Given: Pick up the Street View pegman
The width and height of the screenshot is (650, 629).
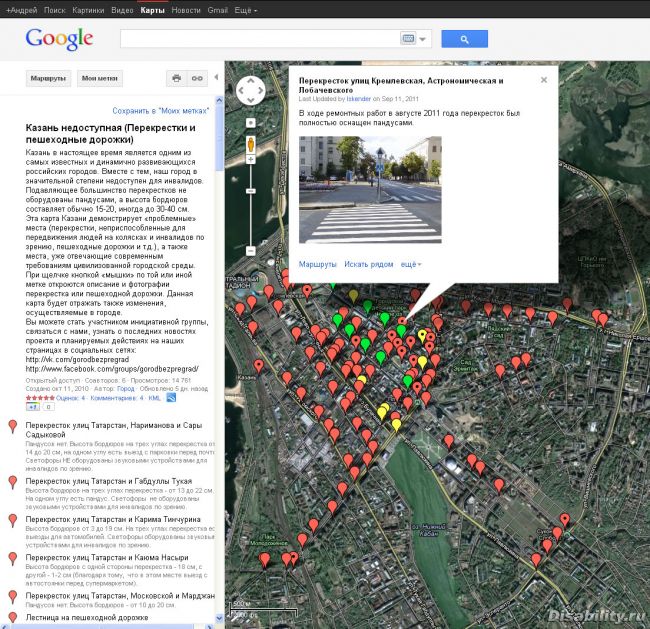Looking at the screenshot, I should coord(250,146).
